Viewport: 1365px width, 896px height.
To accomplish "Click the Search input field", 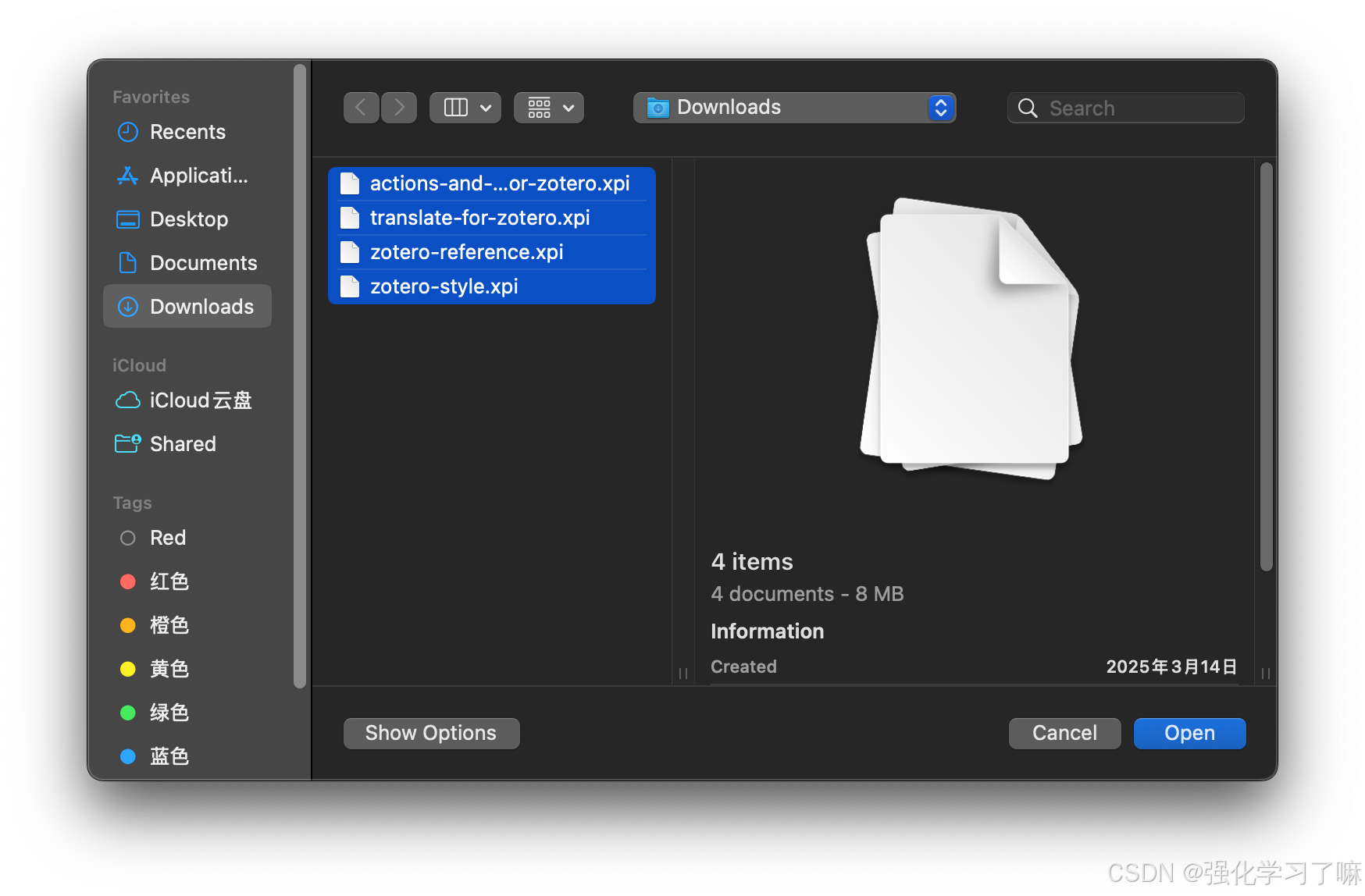I will (x=1125, y=108).
